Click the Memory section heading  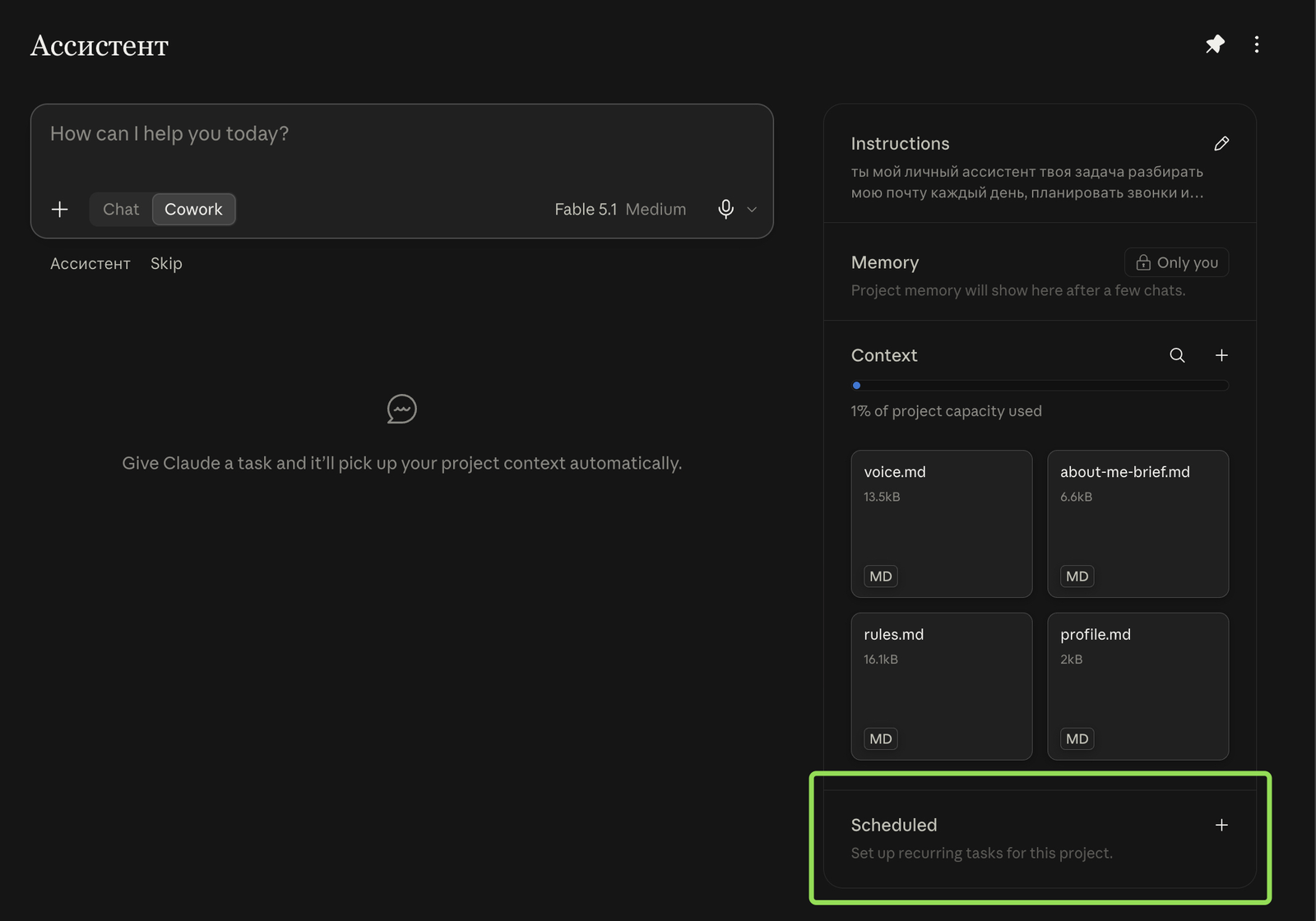(885, 262)
